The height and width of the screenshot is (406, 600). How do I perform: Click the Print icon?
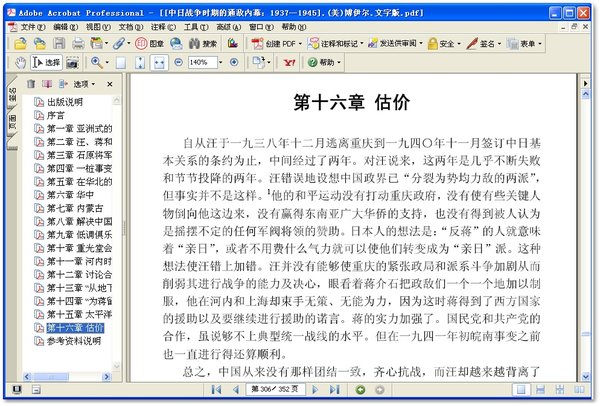tap(78, 44)
